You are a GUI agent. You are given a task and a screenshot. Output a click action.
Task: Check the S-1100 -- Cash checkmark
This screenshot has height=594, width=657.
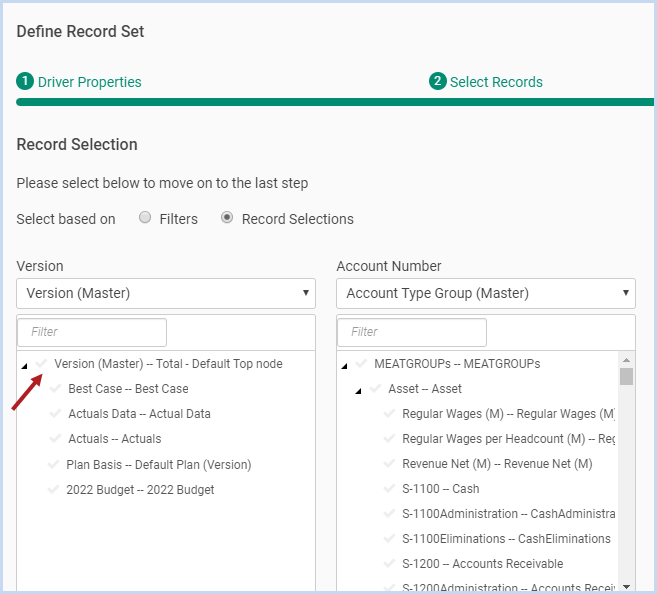[389, 488]
